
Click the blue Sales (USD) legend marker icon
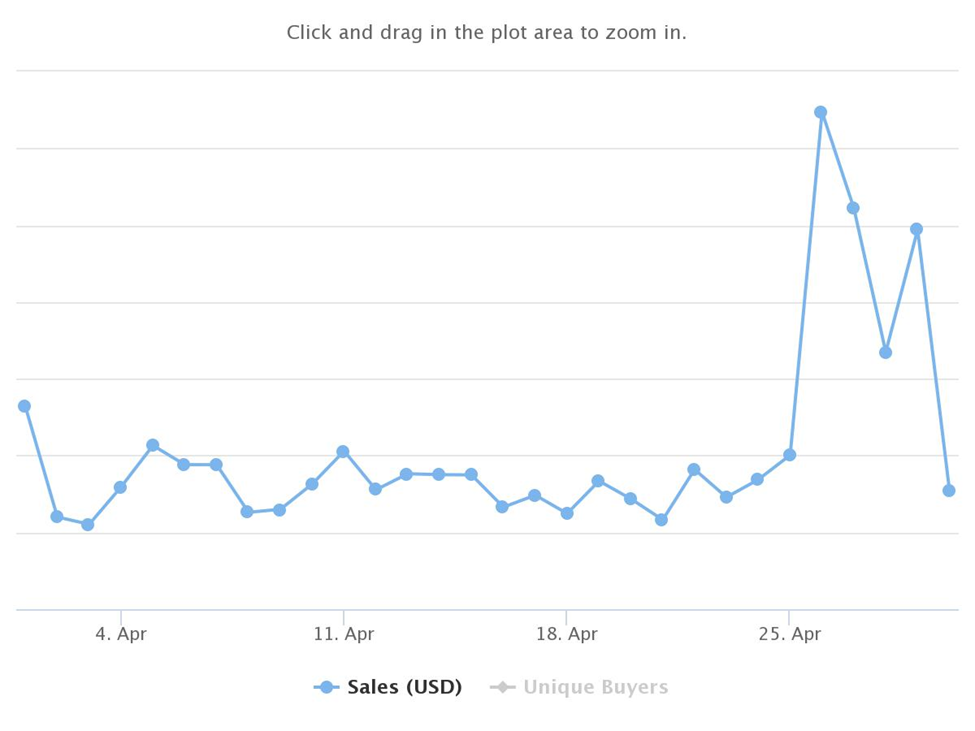click(326, 687)
